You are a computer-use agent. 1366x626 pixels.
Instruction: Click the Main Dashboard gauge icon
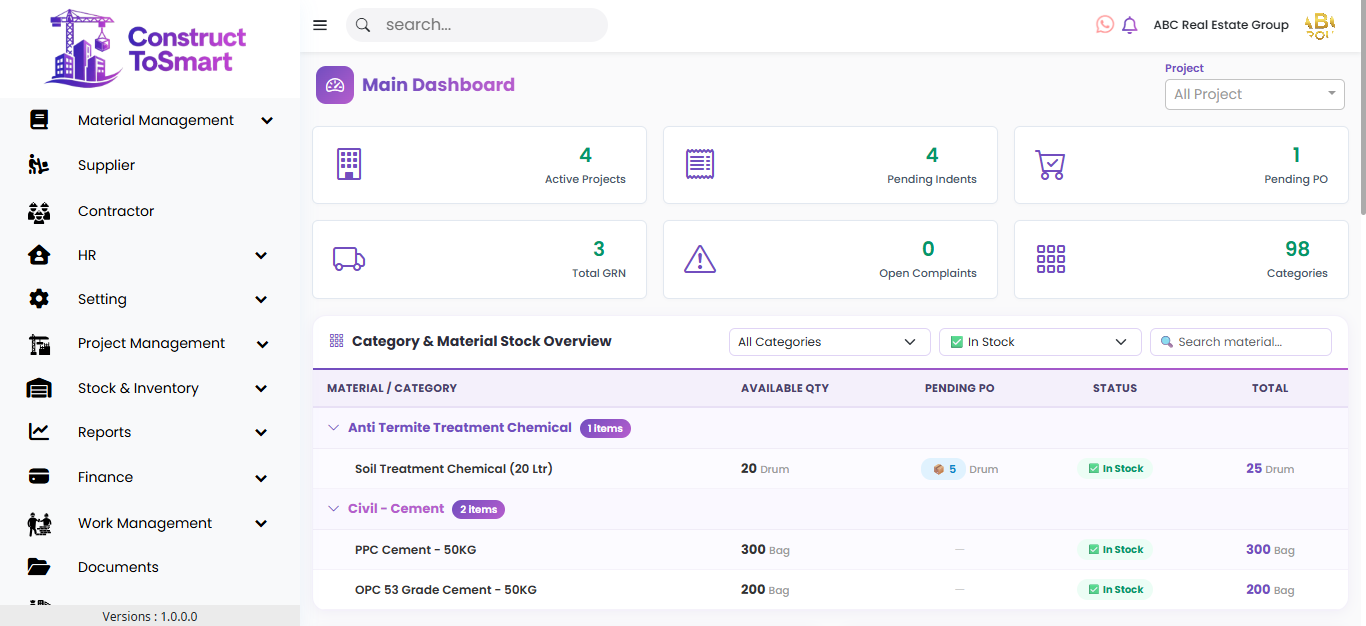335,85
